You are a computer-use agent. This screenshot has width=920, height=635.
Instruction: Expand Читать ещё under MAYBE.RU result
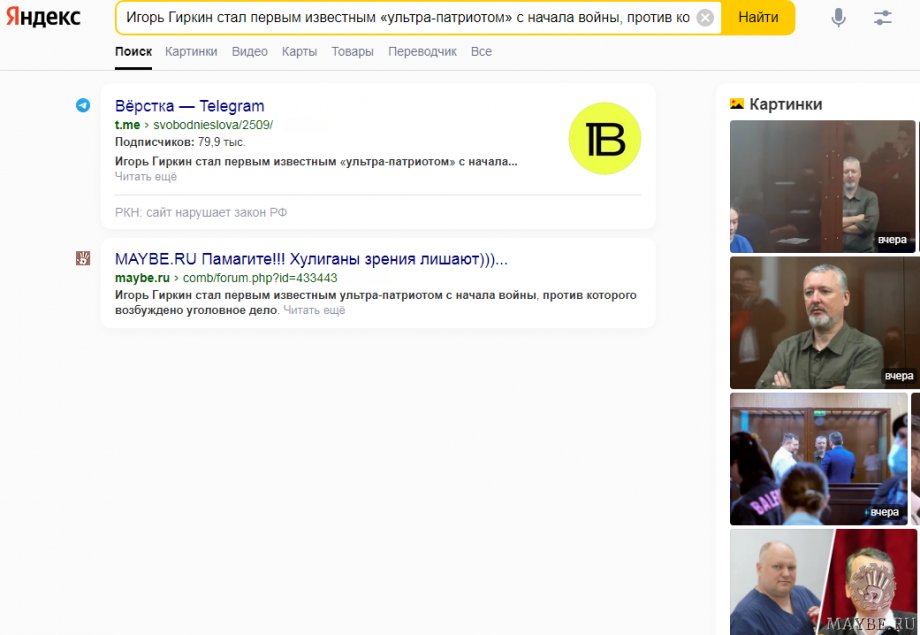pyautogui.click(x=314, y=311)
